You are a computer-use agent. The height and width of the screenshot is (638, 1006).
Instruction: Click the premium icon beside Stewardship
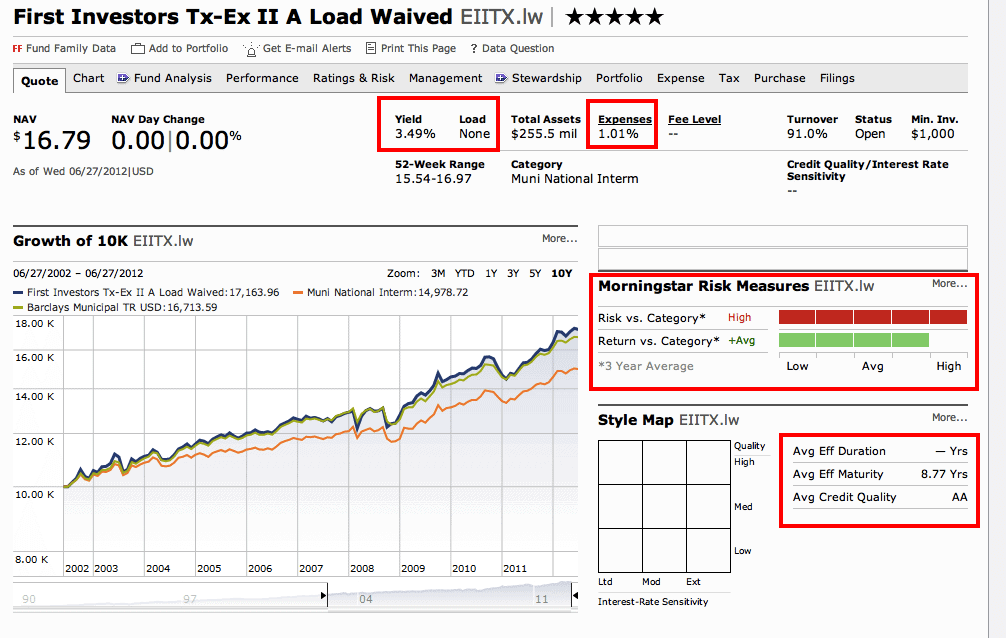(501, 78)
